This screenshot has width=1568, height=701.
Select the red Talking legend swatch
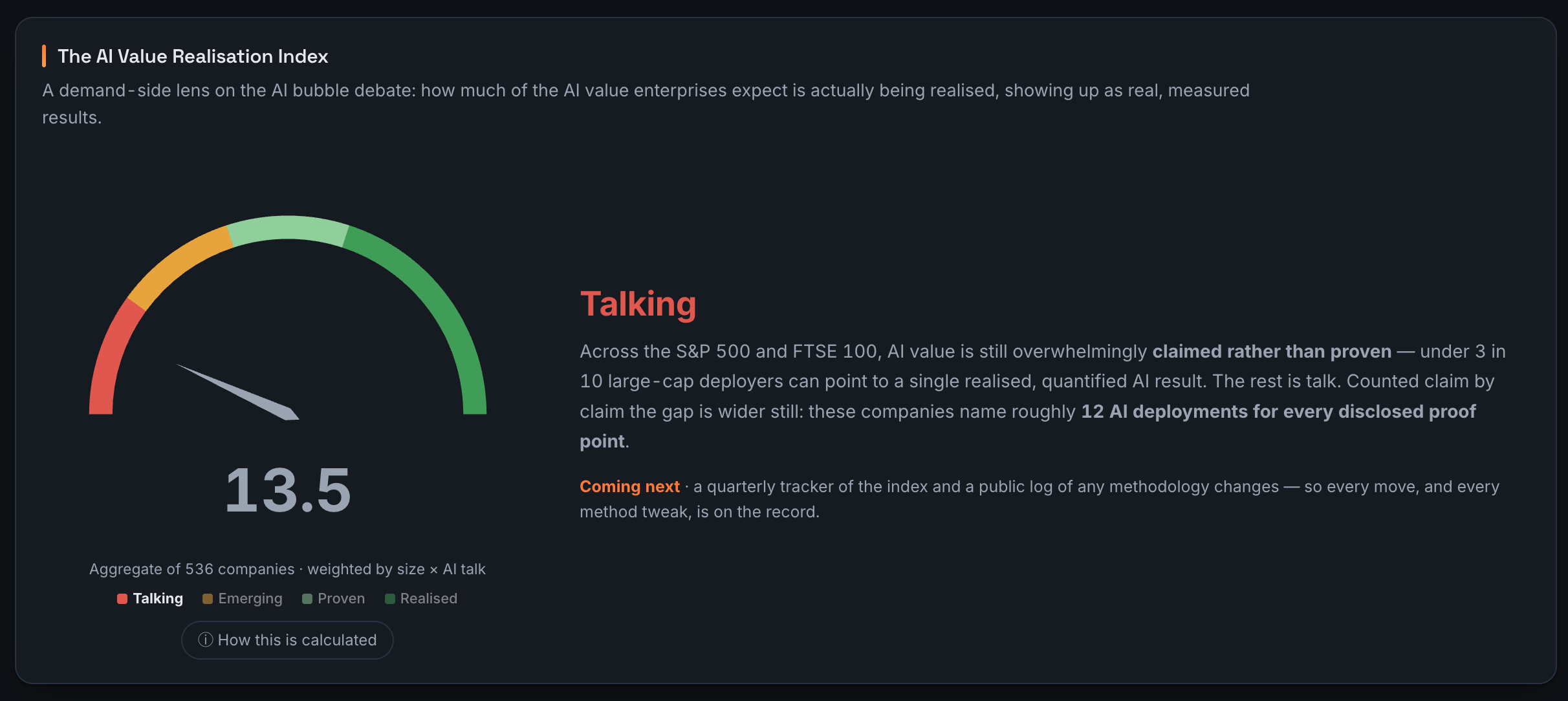(x=122, y=599)
